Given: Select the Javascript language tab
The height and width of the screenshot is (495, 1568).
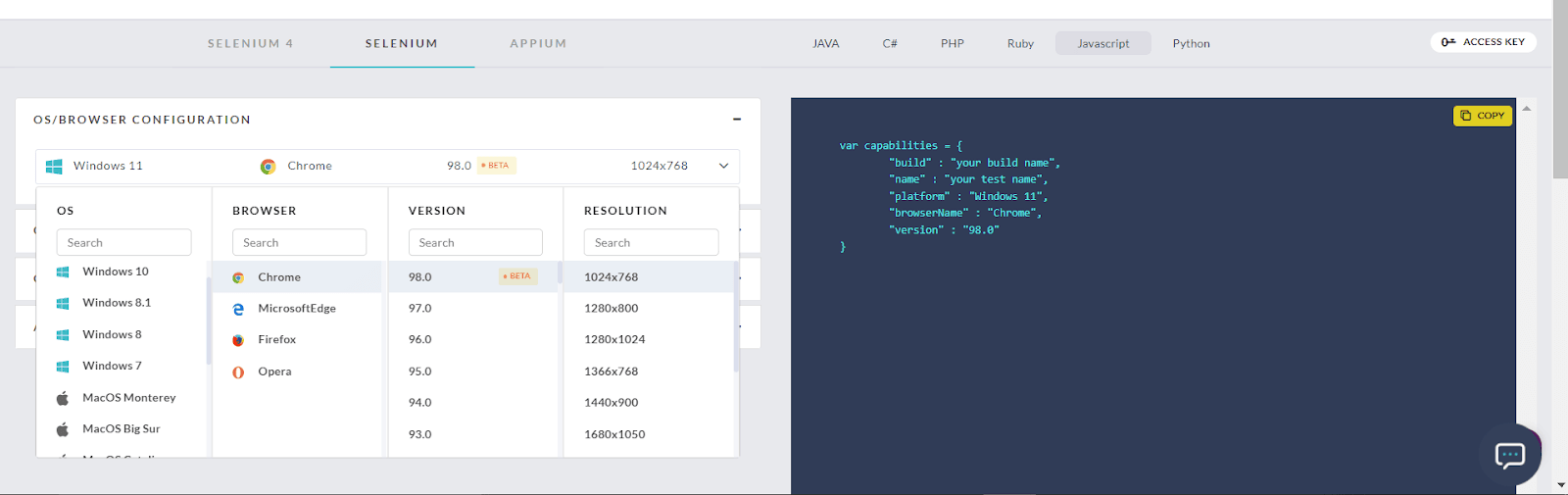Looking at the screenshot, I should pos(1103,43).
